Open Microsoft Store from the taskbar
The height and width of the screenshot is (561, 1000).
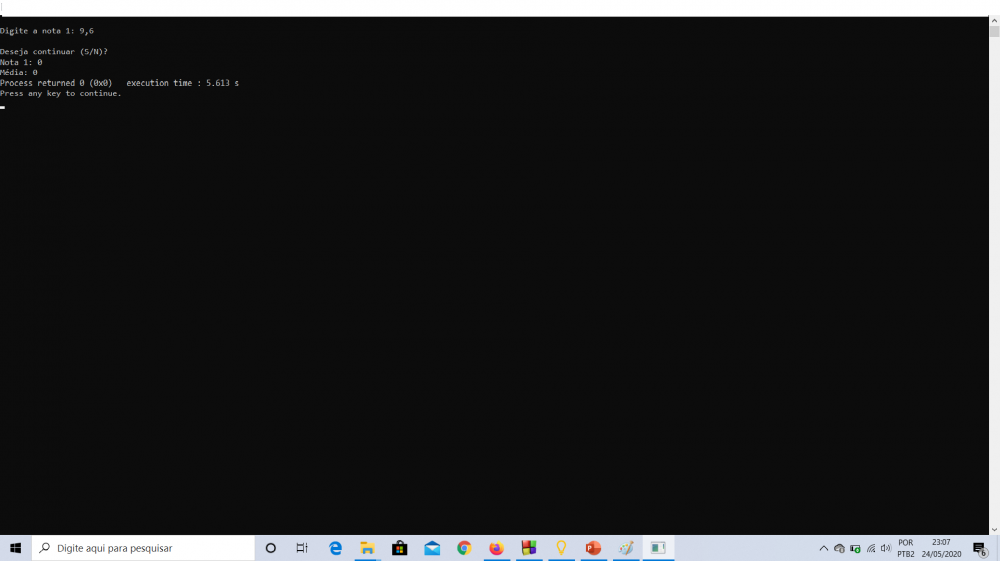click(400, 548)
